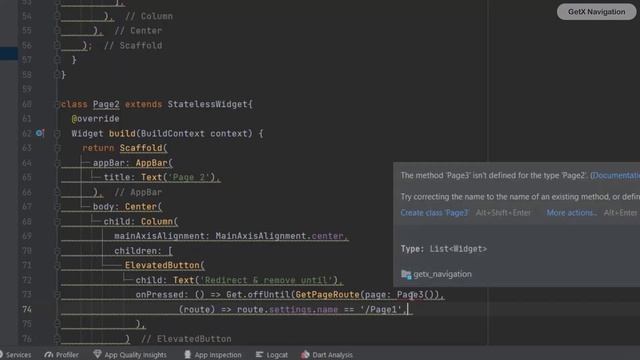Collapse the ElevatedButton fold on line 71
This screenshot has height=360, width=640.
click(58, 265)
